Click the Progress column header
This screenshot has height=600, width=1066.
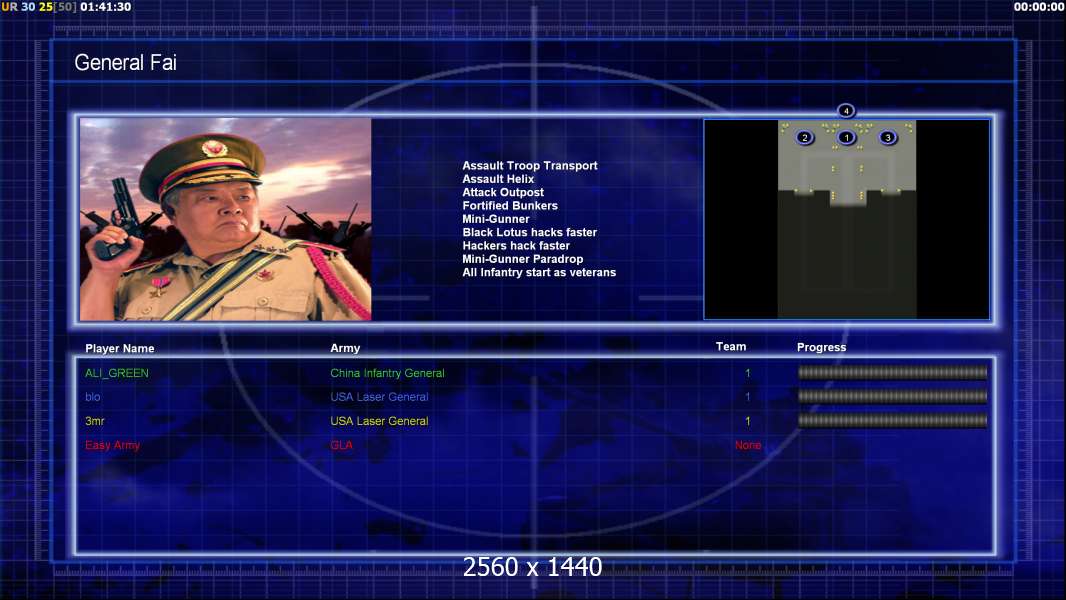821,347
